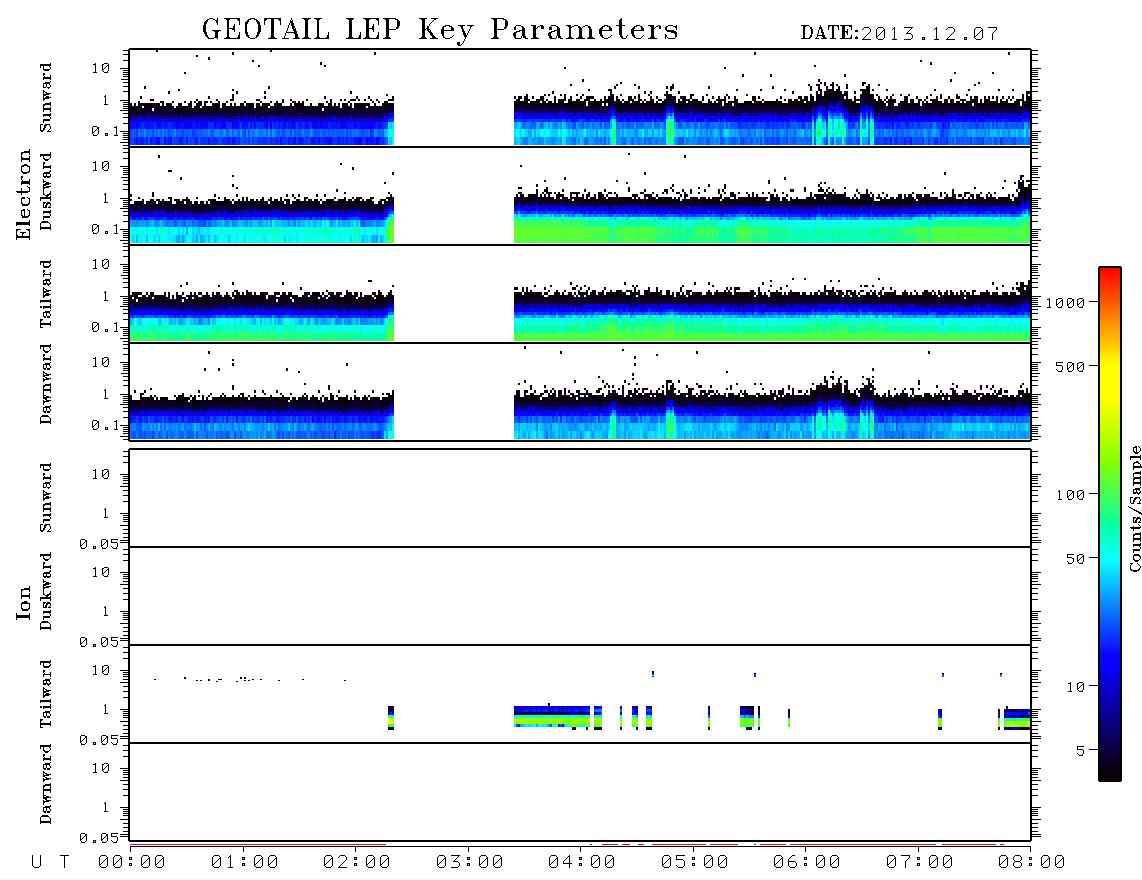Click the Electron 'Tailward' panel label
1142x880 pixels.
coord(46,294)
